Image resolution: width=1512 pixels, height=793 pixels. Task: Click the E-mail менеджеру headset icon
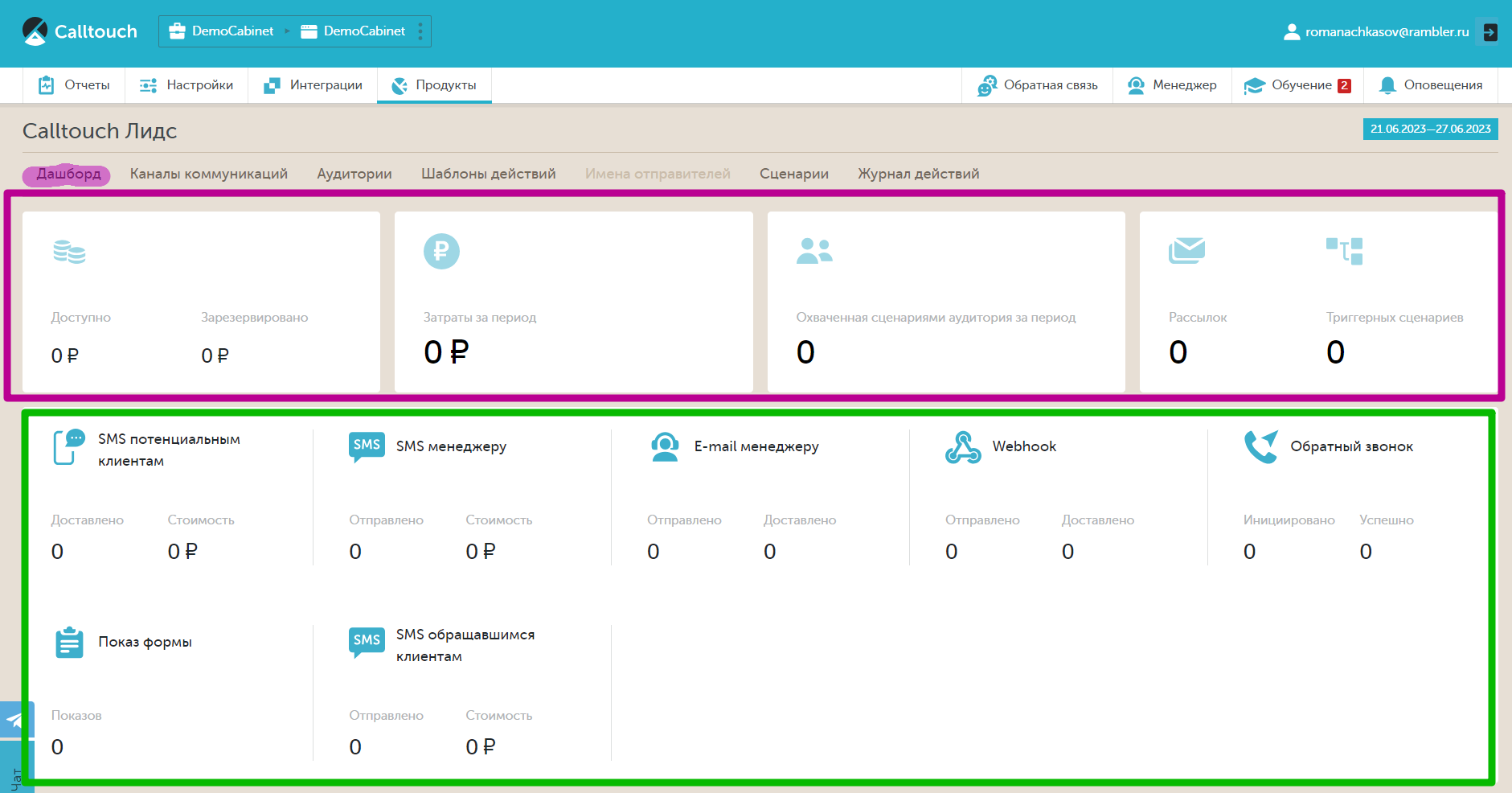coord(665,447)
